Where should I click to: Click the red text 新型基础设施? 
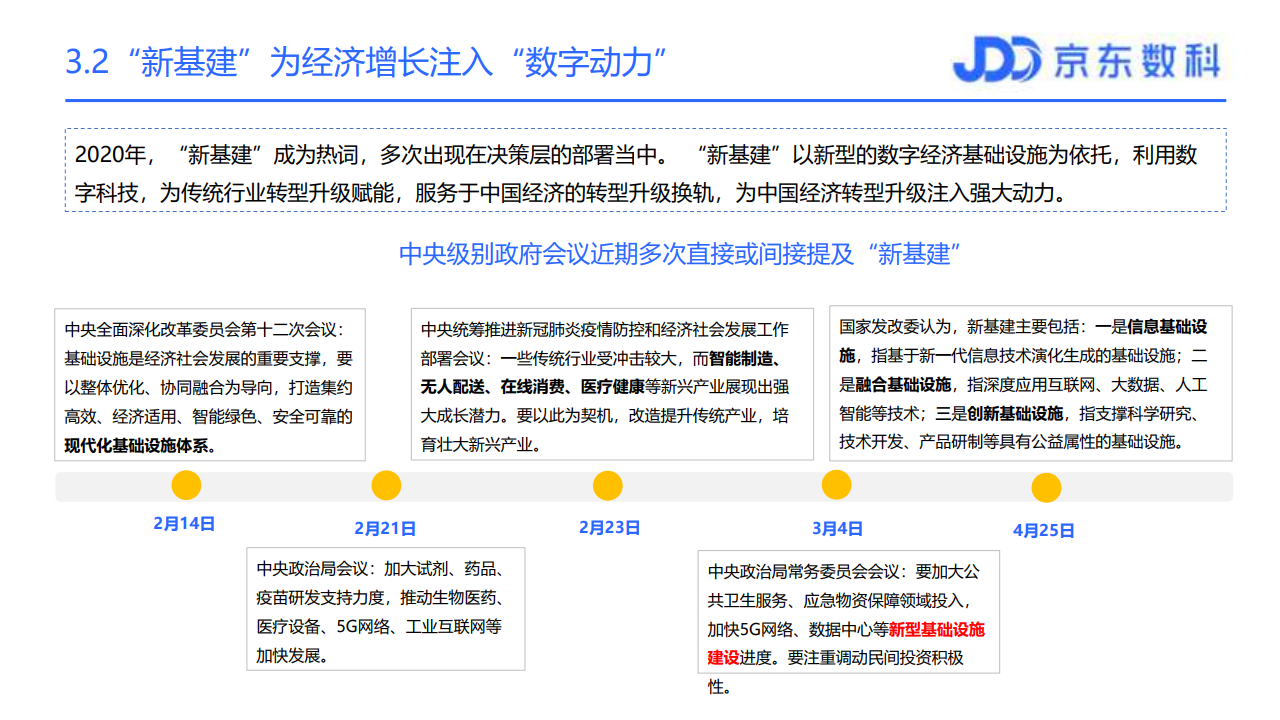click(x=937, y=629)
